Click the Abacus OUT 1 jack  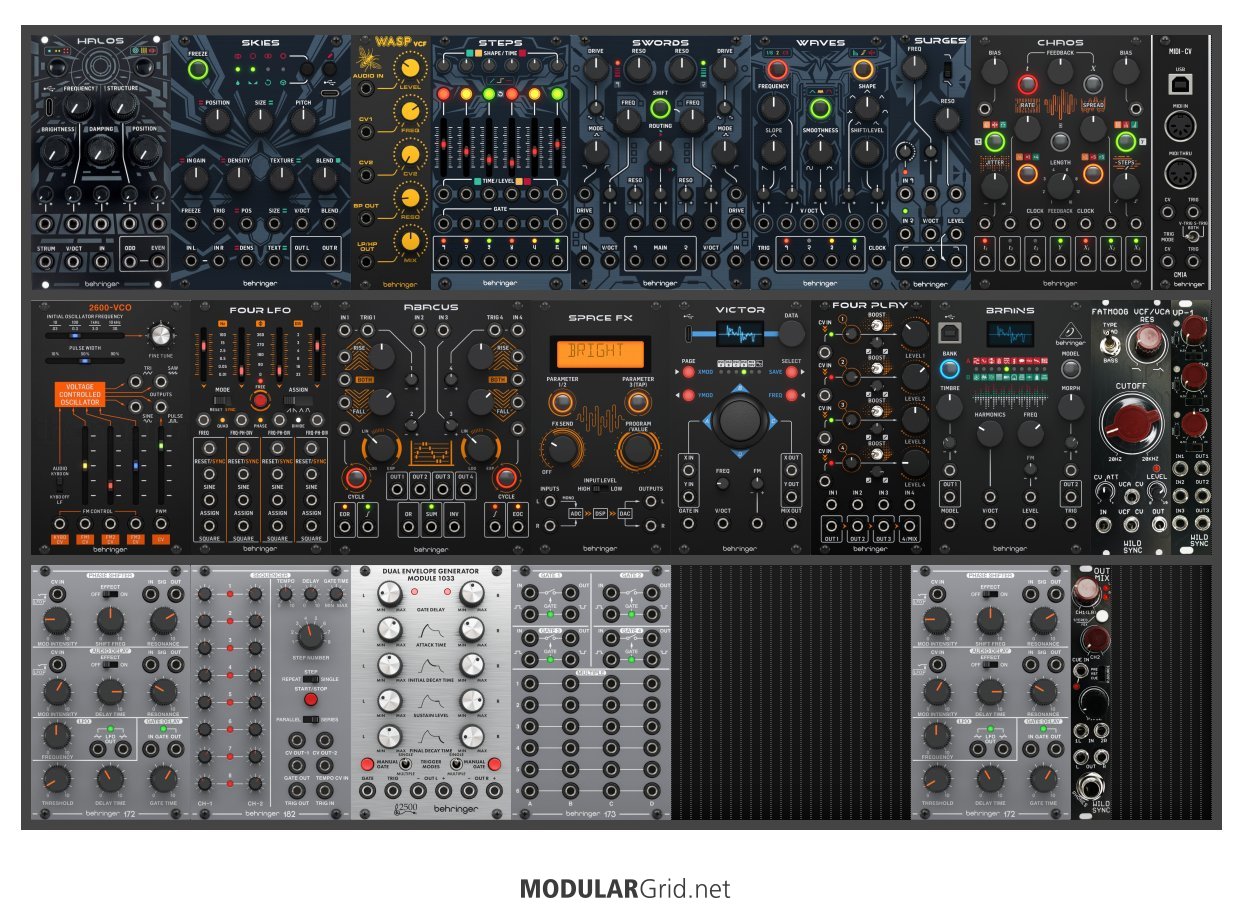coord(398,489)
